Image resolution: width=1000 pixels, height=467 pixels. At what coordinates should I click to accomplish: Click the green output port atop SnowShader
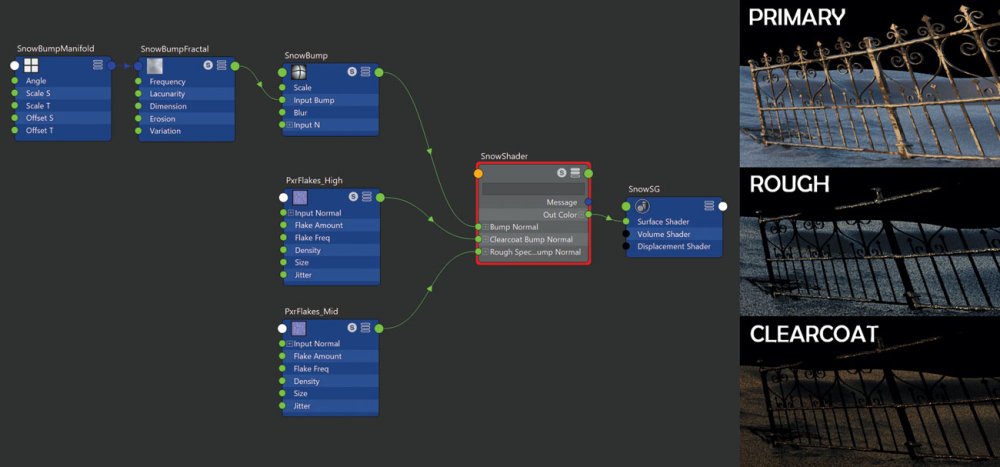click(589, 173)
